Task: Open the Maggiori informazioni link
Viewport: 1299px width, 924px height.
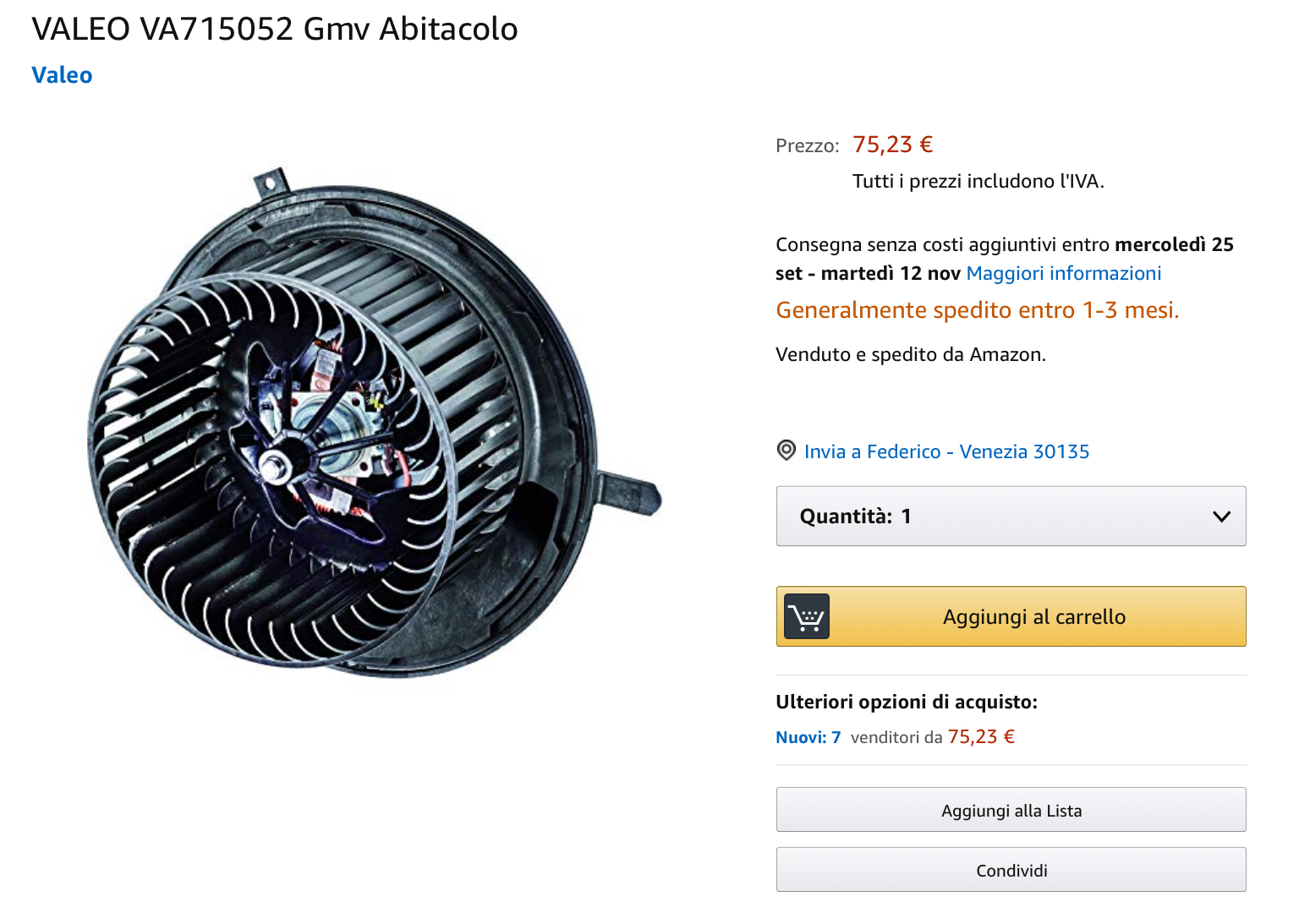Action: click(x=1063, y=273)
